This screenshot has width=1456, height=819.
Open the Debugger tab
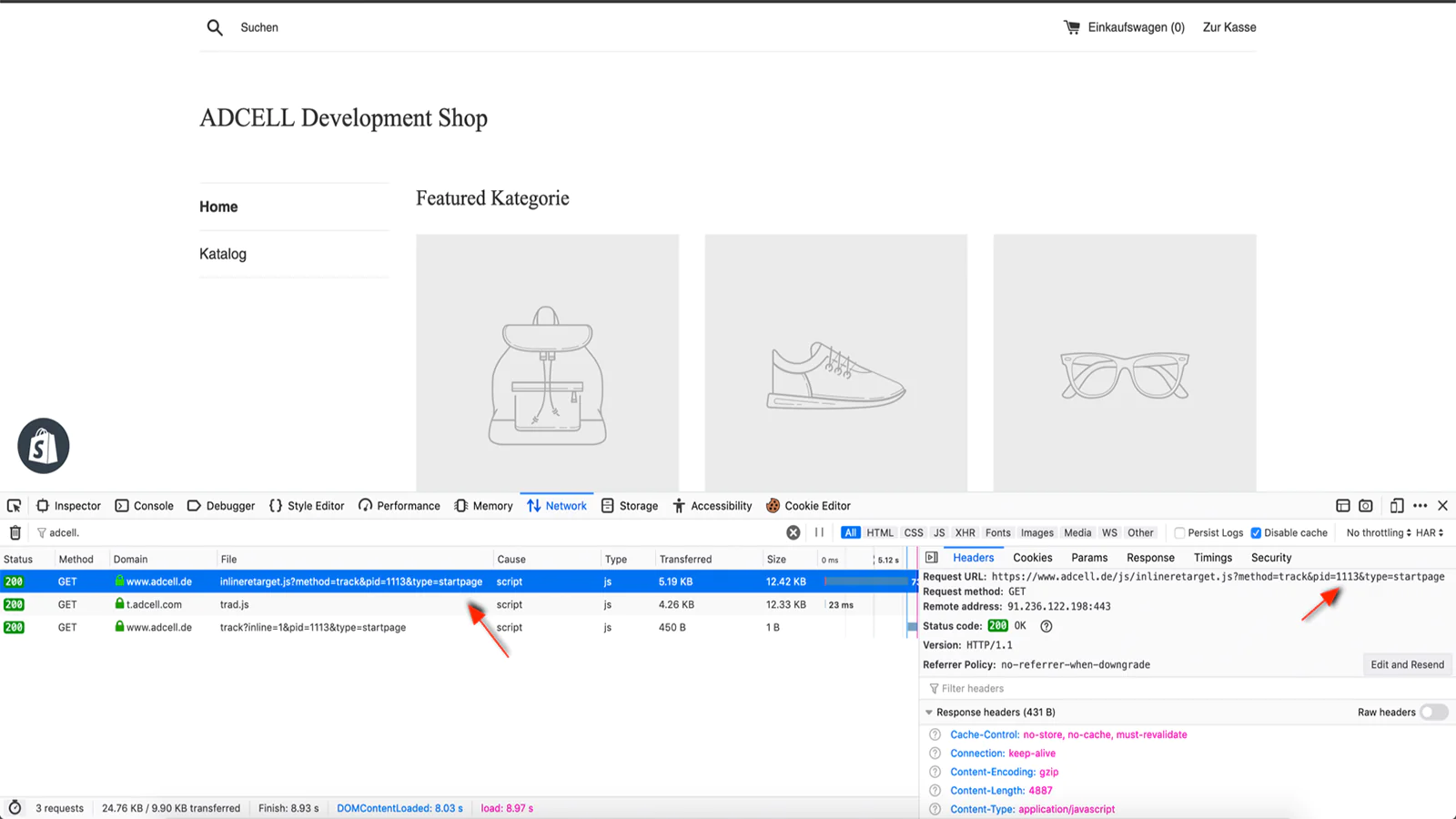pos(221,506)
